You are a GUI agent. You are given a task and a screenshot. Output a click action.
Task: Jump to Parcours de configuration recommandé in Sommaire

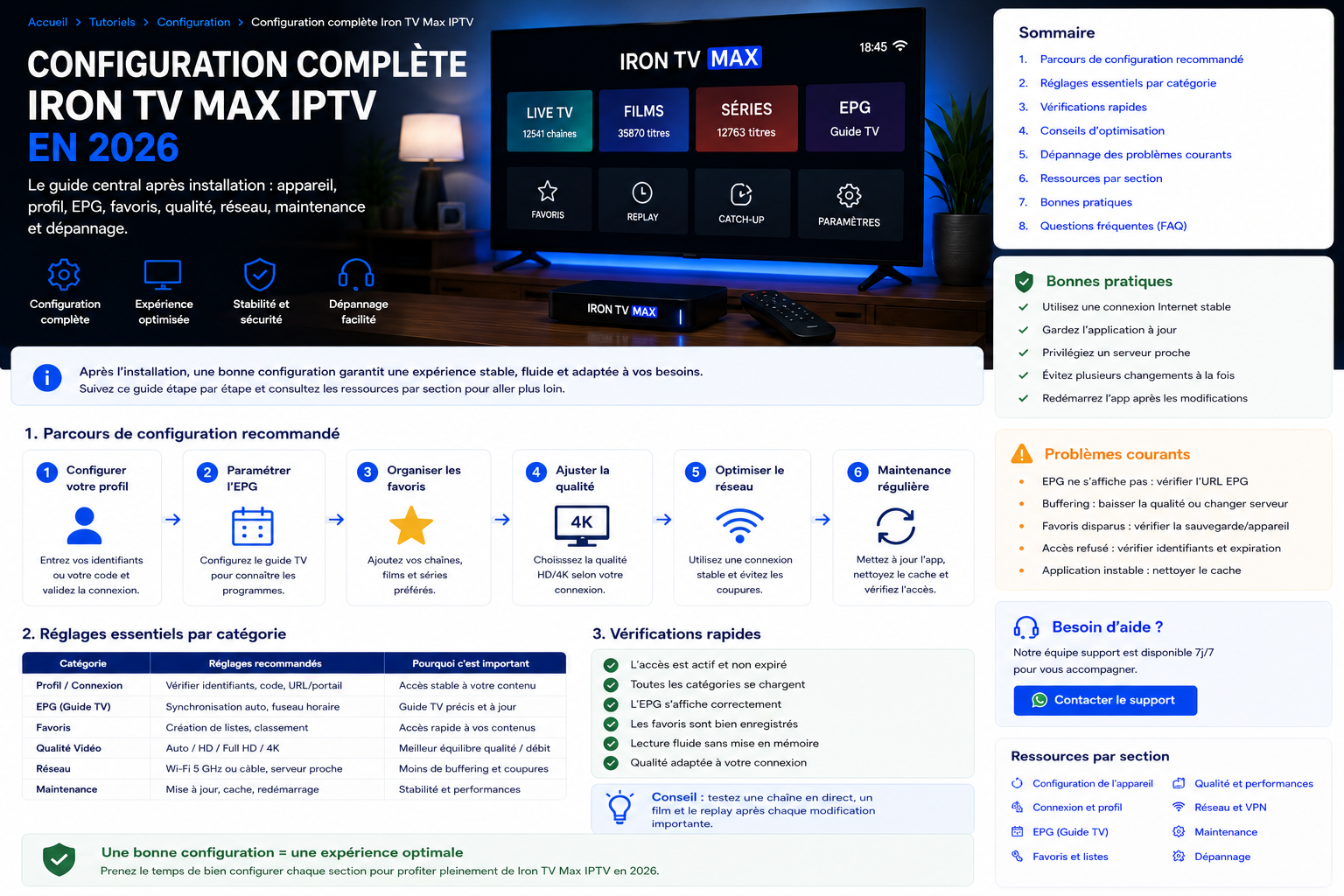(x=1141, y=59)
